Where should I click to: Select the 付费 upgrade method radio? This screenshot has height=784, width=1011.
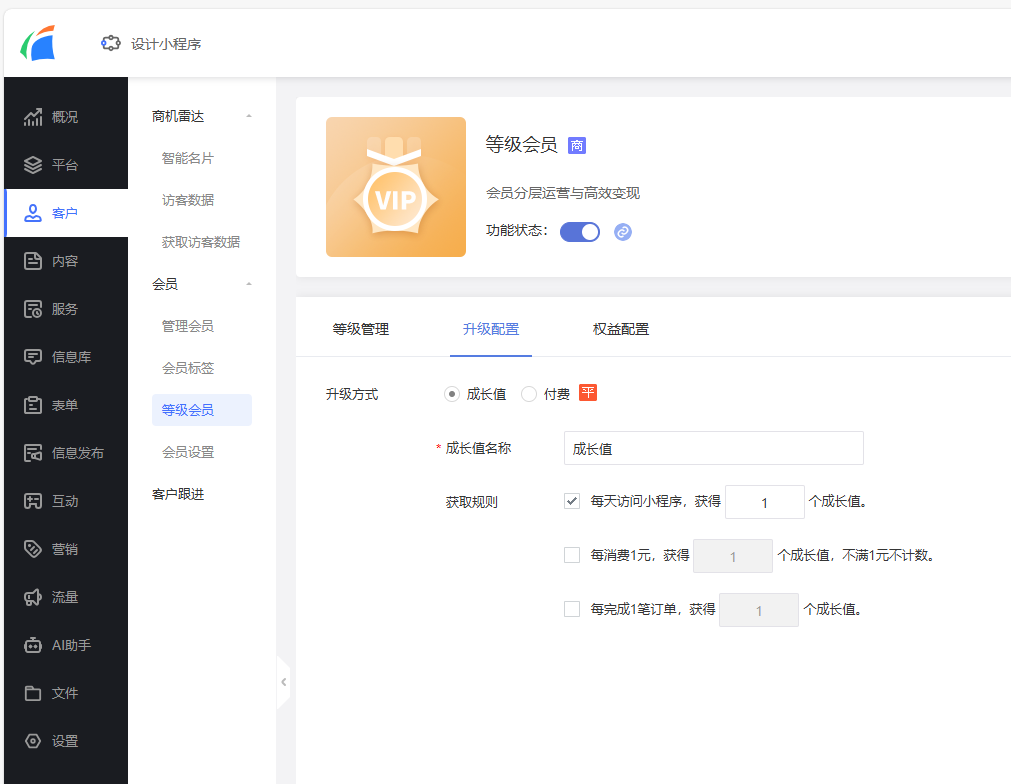(528, 393)
